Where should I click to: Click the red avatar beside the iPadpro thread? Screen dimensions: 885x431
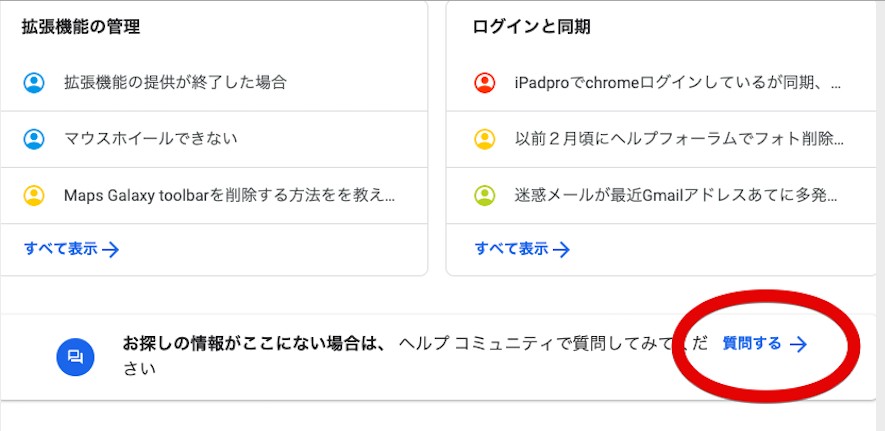point(485,83)
